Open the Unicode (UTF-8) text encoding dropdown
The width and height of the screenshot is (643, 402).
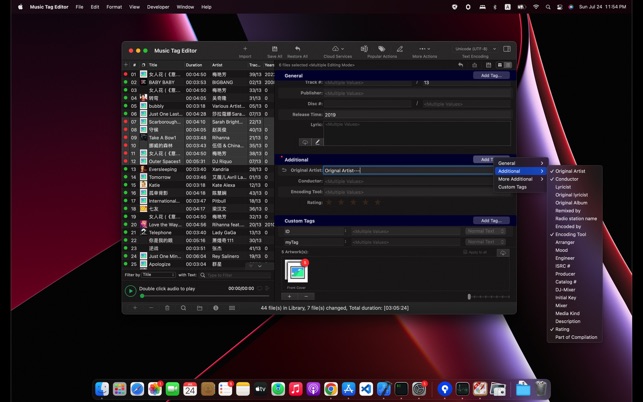[475, 49]
